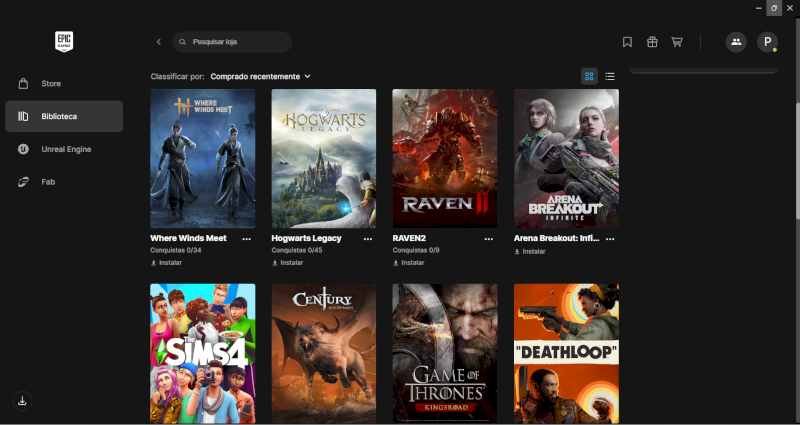Open the friends list
This screenshot has width=800, height=425.
point(736,42)
